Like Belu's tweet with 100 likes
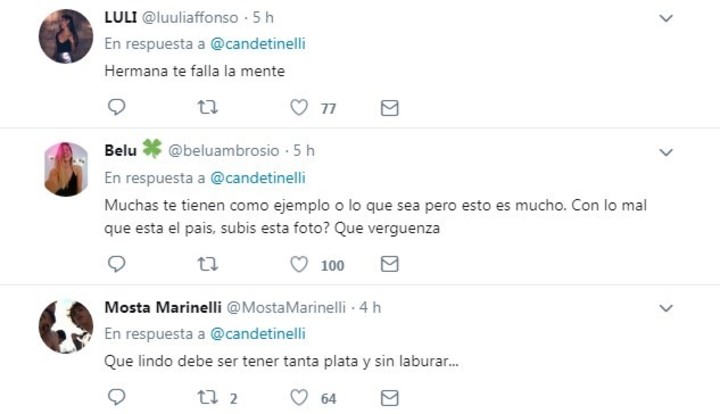Image resolution: width=720 pixels, height=414 pixels. (298, 264)
